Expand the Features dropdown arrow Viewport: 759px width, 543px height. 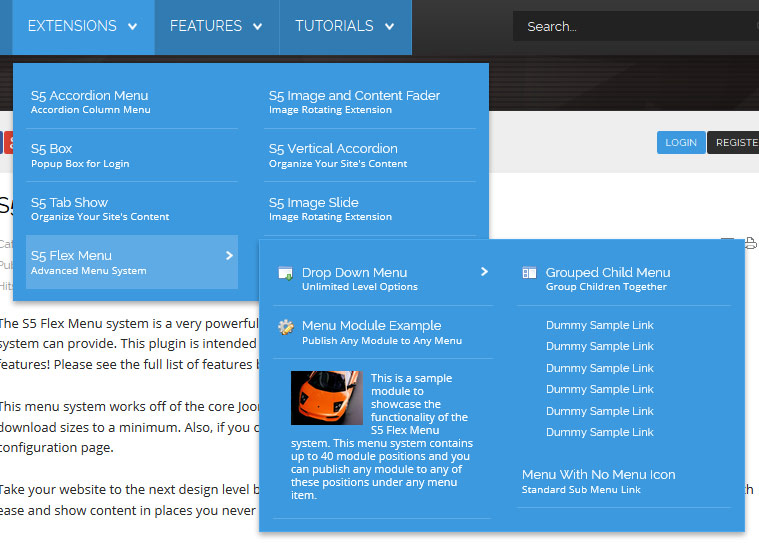coord(258,27)
